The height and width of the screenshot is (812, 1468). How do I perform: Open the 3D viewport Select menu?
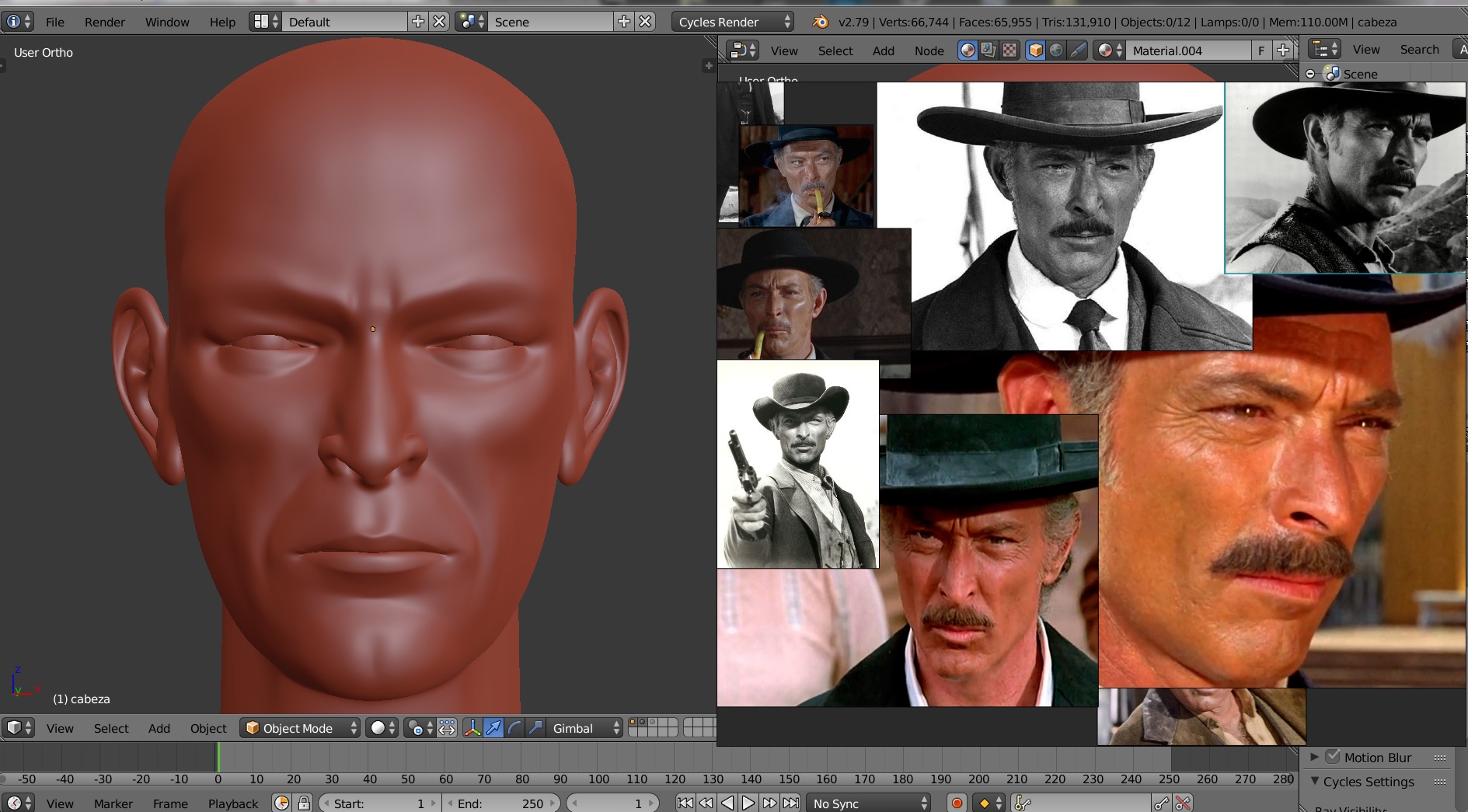coord(111,728)
